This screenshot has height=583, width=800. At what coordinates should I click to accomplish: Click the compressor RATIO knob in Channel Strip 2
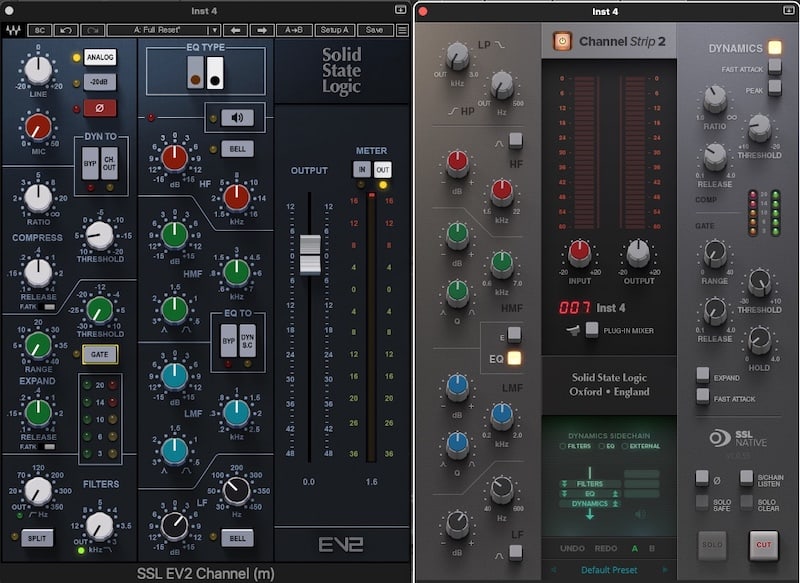tap(714, 98)
